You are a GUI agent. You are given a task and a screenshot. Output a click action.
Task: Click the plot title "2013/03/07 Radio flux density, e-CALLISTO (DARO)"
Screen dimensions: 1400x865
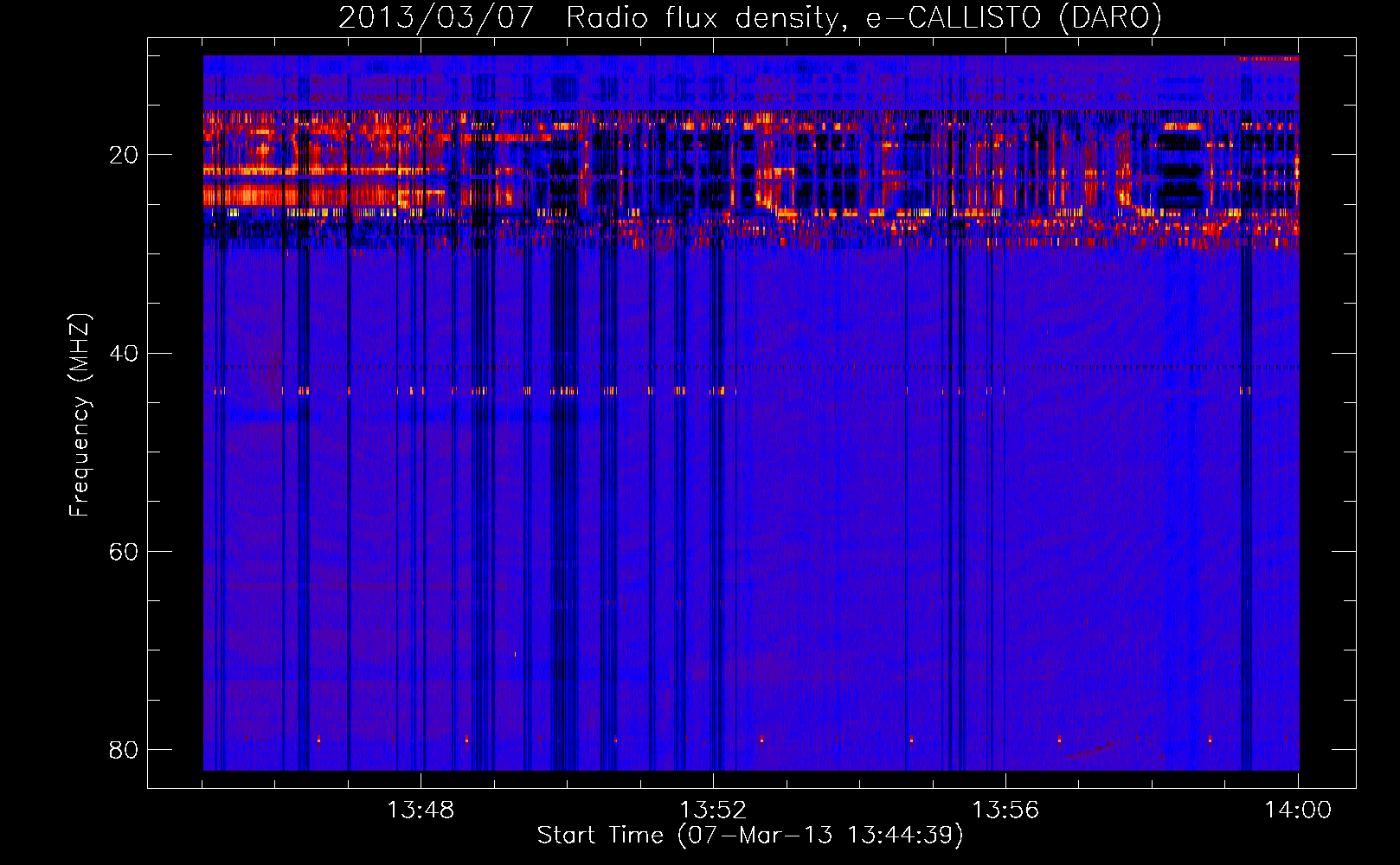[x=750, y=17]
